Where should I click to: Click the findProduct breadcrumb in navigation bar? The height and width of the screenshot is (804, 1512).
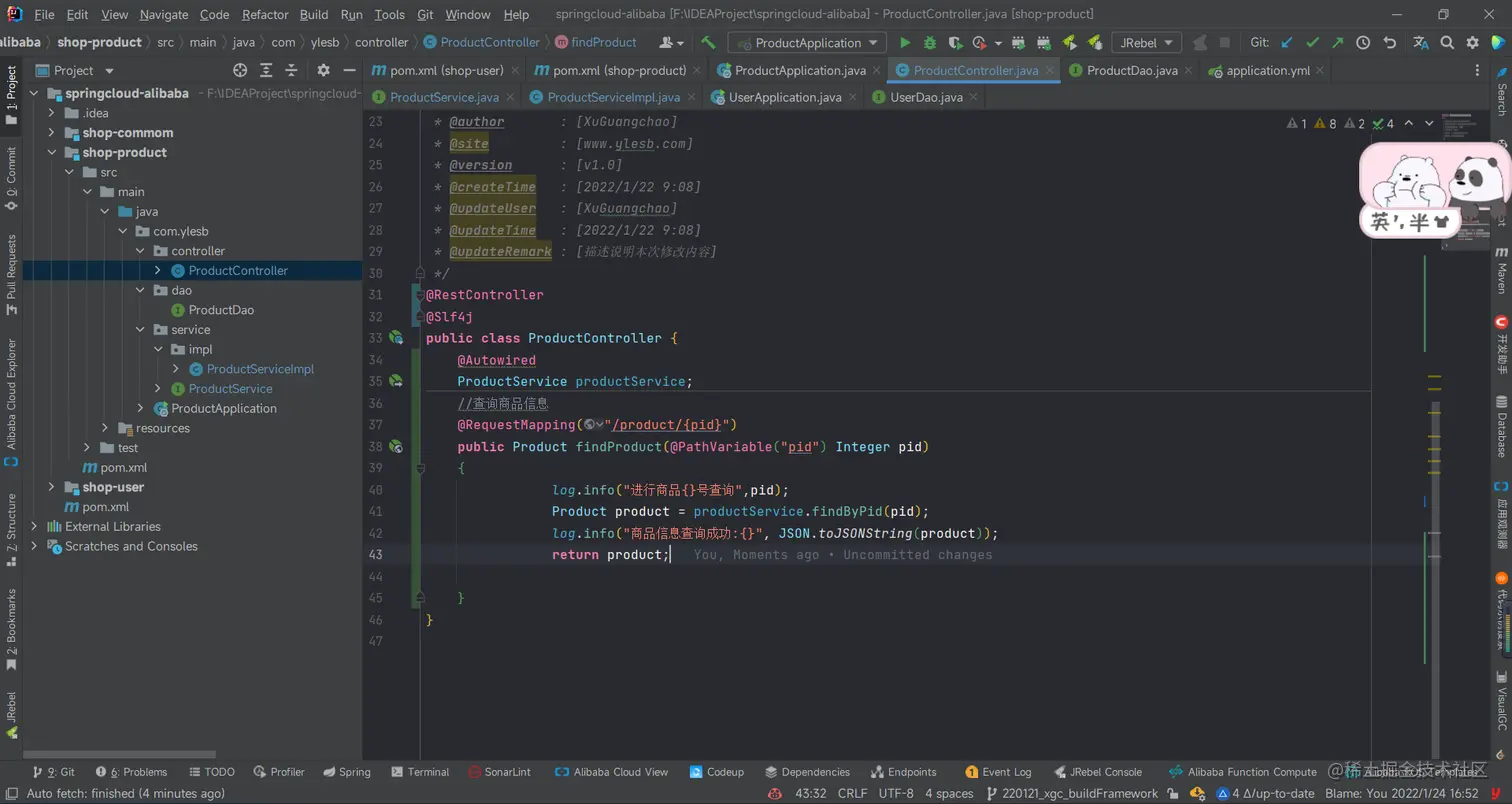596,43
